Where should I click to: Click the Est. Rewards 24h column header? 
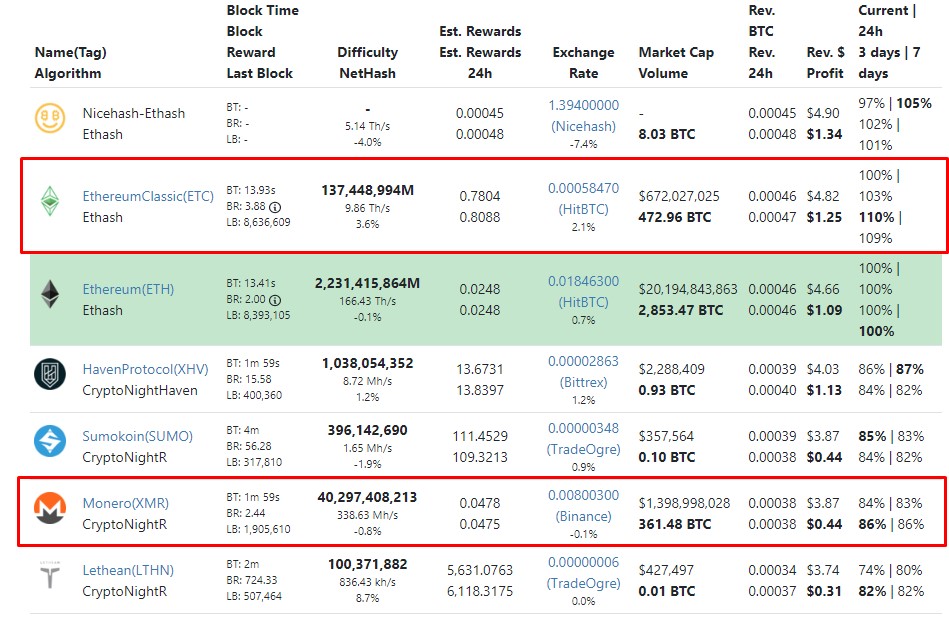[x=480, y=52]
